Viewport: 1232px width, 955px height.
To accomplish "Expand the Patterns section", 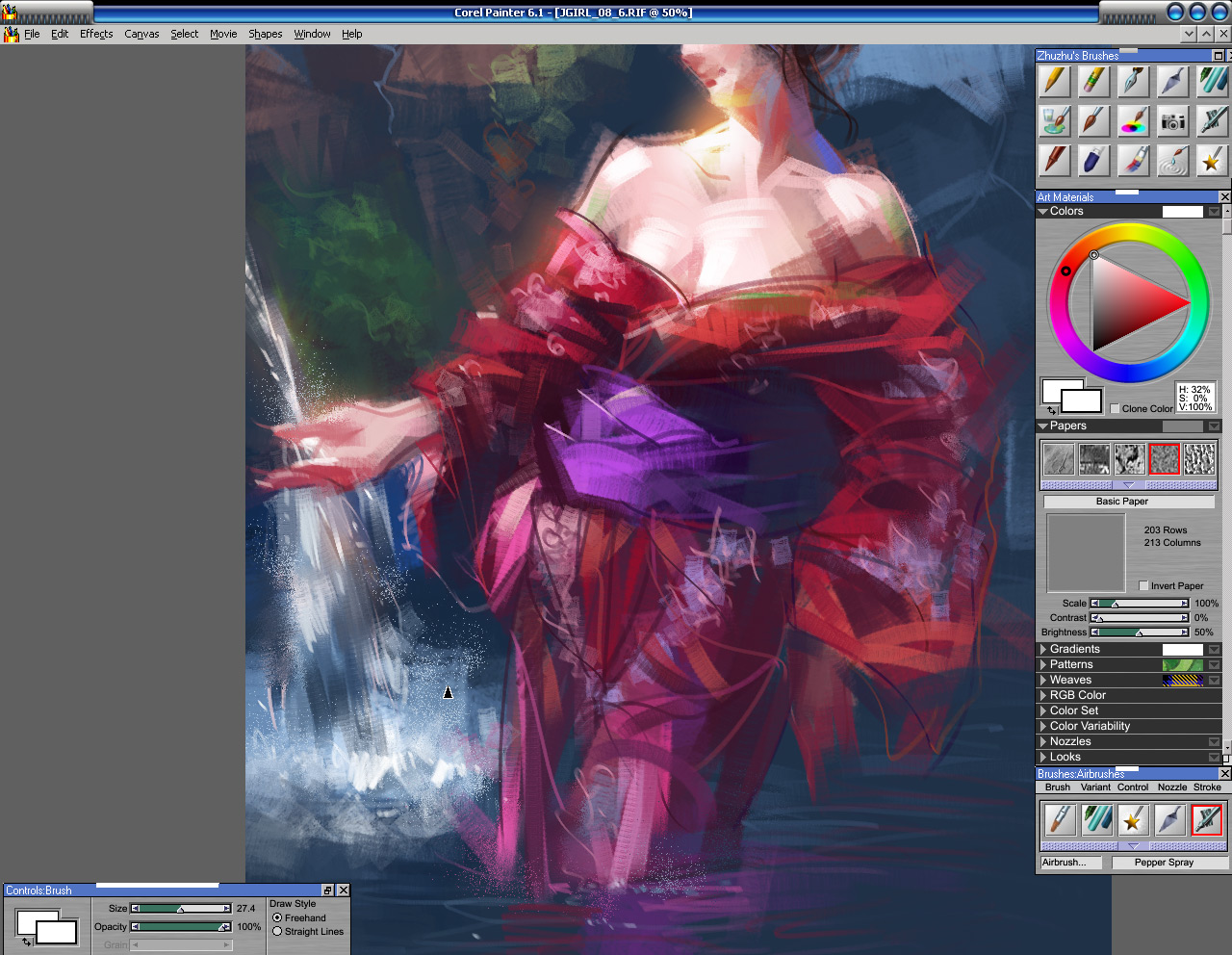I will [1043, 665].
